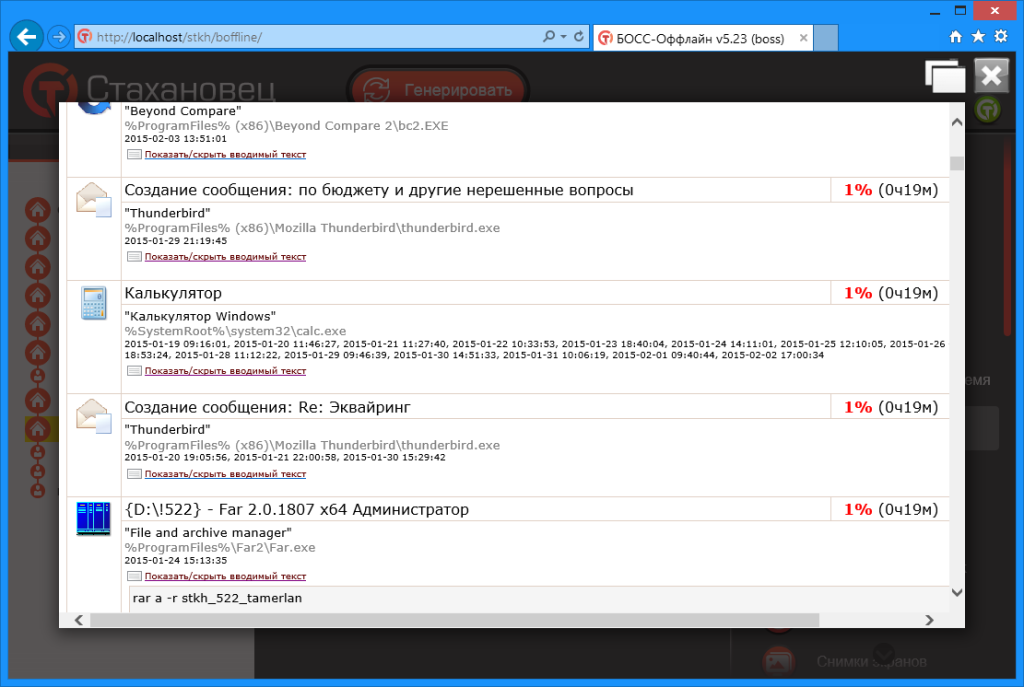
Task: Select the БОСС-Оффлайн v5.23 tab
Action: [x=702, y=39]
